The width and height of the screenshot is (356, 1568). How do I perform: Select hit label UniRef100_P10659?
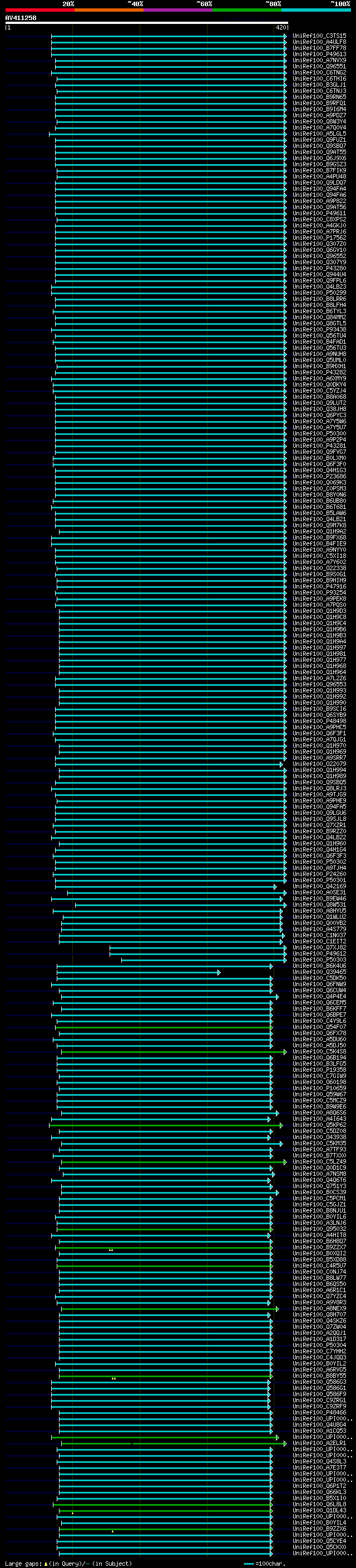click(x=319, y=1088)
